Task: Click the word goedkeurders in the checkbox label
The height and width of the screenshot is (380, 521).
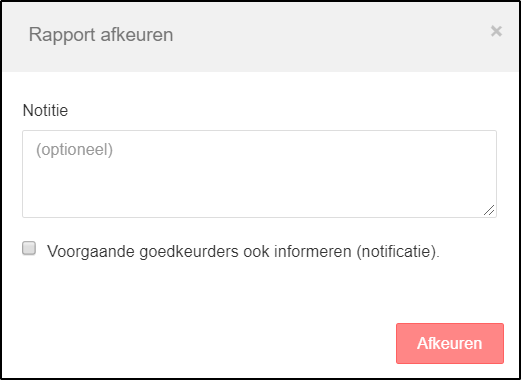Action: point(189,252)
